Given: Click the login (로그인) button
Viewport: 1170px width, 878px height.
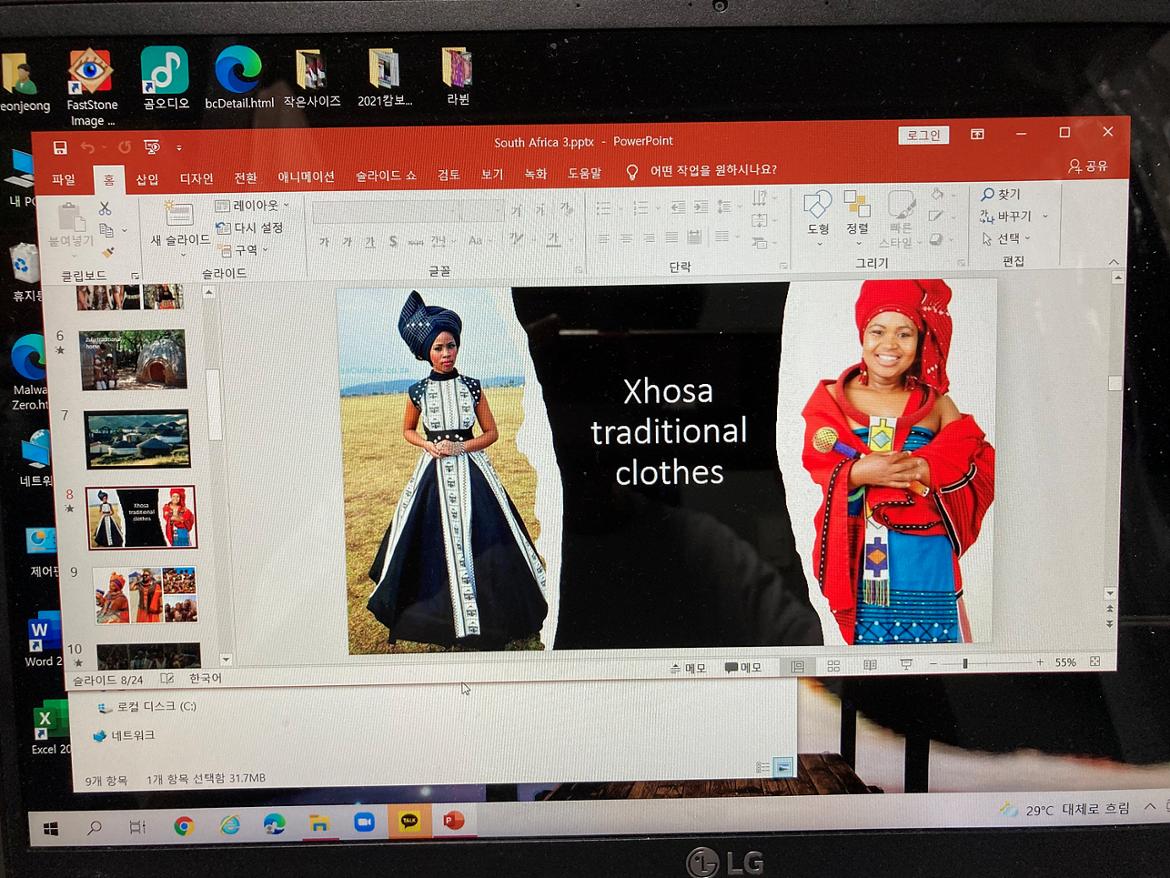Looking at the screenshot, I should [923, 135].
